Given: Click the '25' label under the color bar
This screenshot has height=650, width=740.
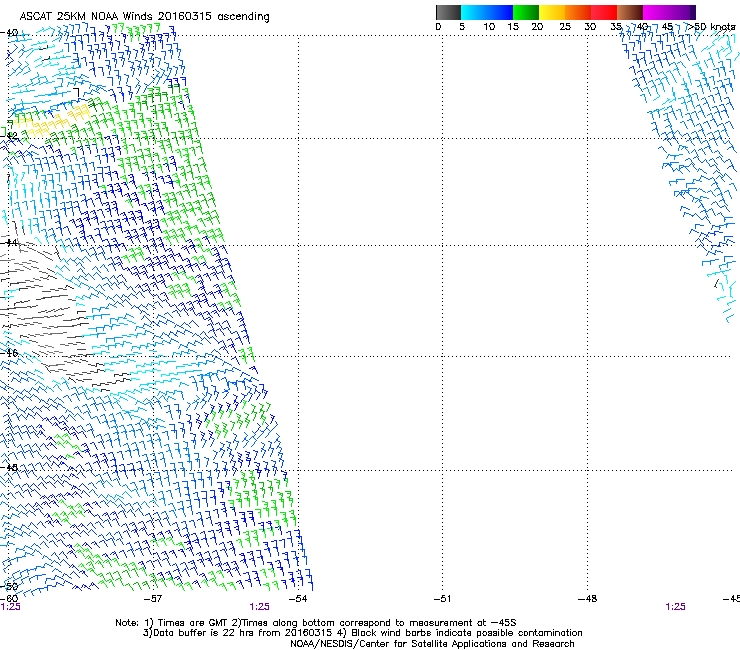Looking at the screenshot, I should pyautogui.click(x=565, y=27).
